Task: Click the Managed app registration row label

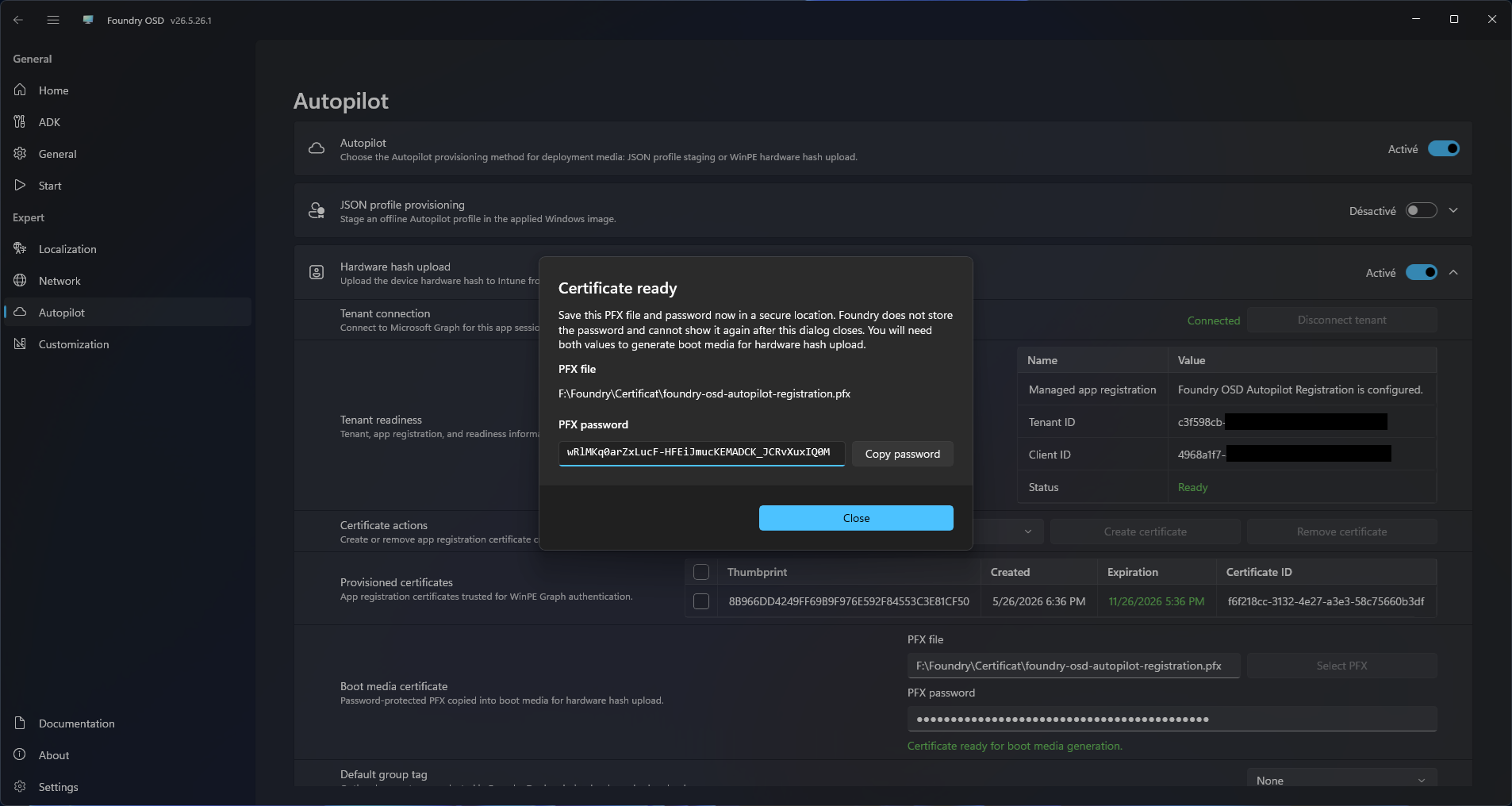Action: pyautogui.click(x=1092, y=390)
